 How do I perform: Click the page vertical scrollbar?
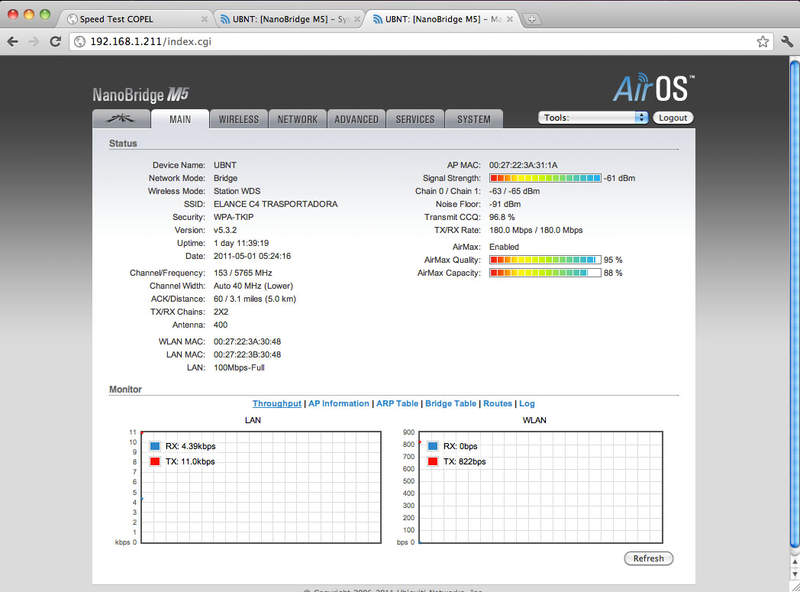pos(794,304)
